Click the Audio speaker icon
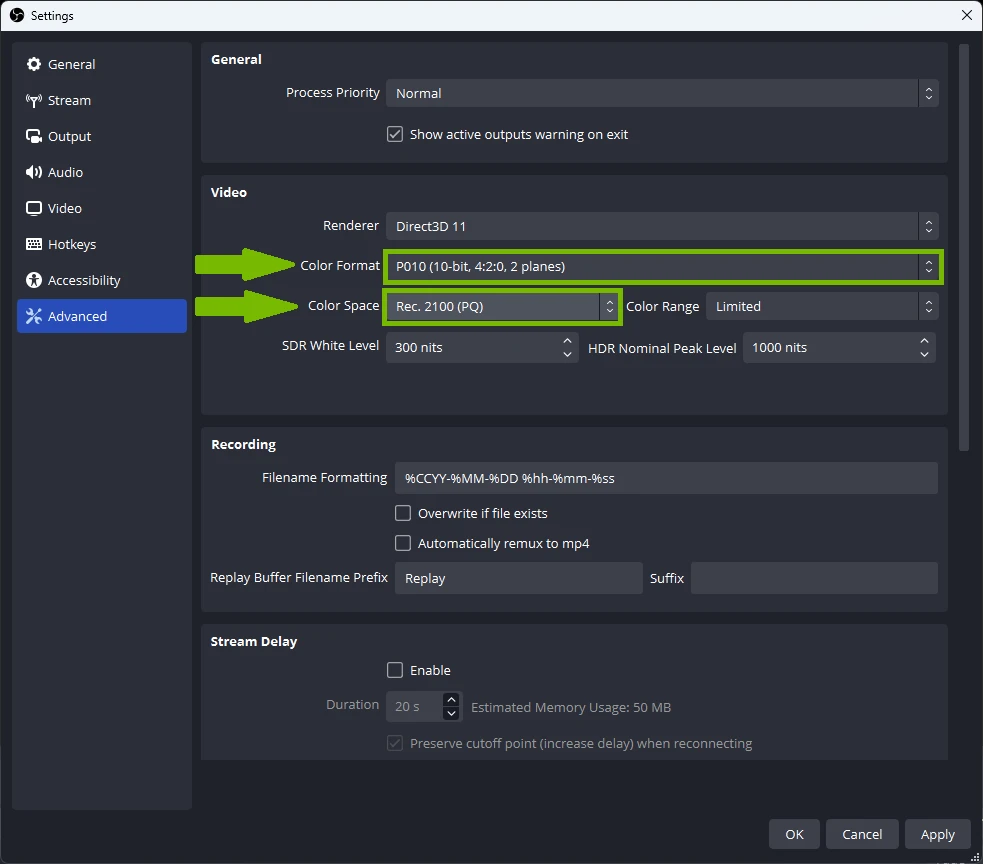Image resolution: width=983 pixels, height=864 pixels. point(34,172)
